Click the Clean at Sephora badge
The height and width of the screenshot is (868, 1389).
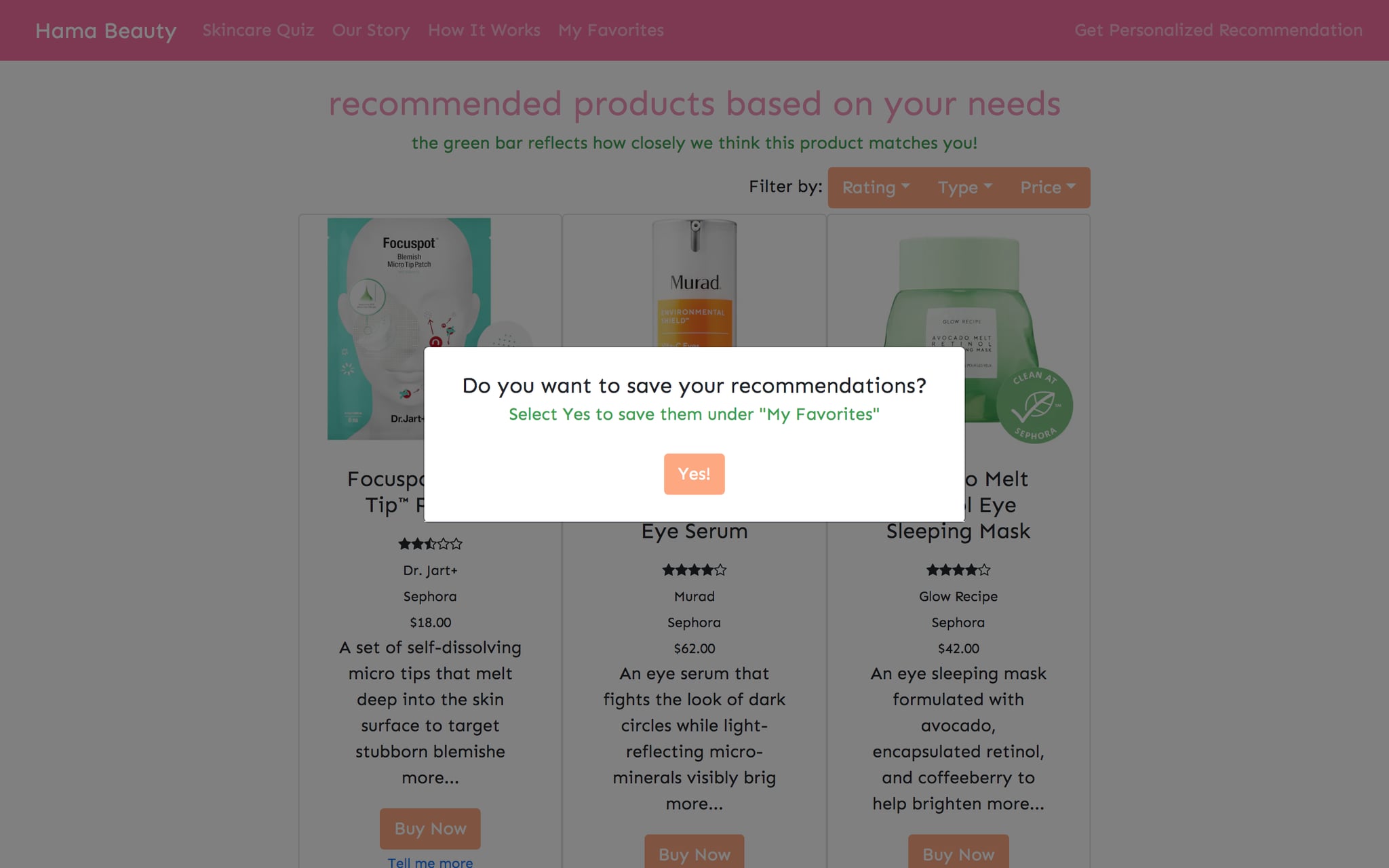(1034, 406)
